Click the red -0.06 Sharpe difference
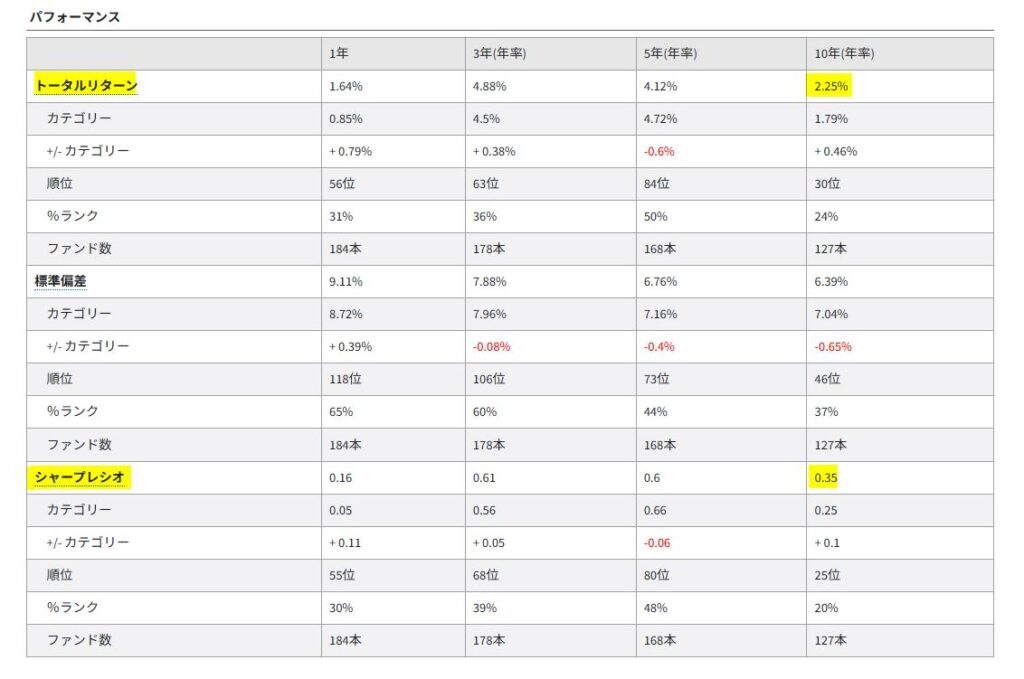 pos(657,542)
